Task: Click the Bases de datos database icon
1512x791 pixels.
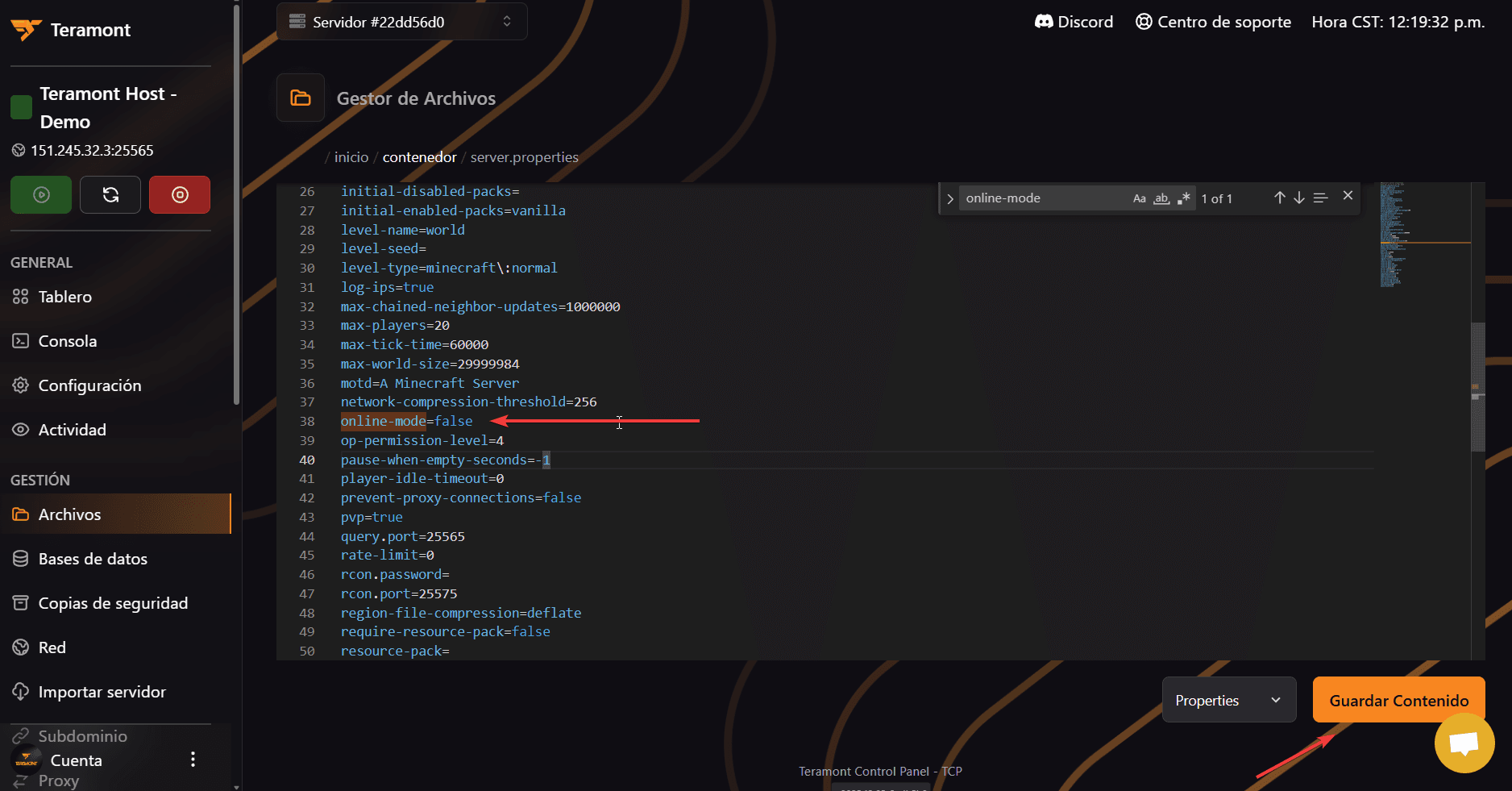Action: 21,559
